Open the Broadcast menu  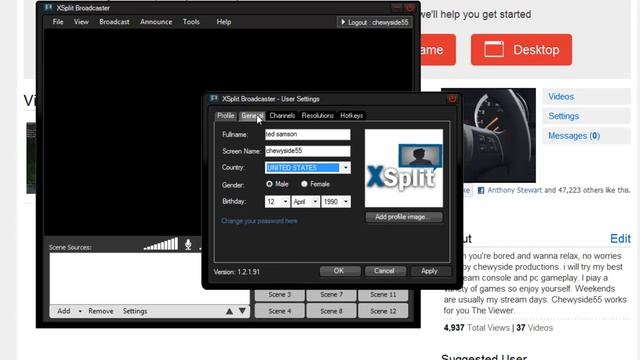tap(114, 22)
